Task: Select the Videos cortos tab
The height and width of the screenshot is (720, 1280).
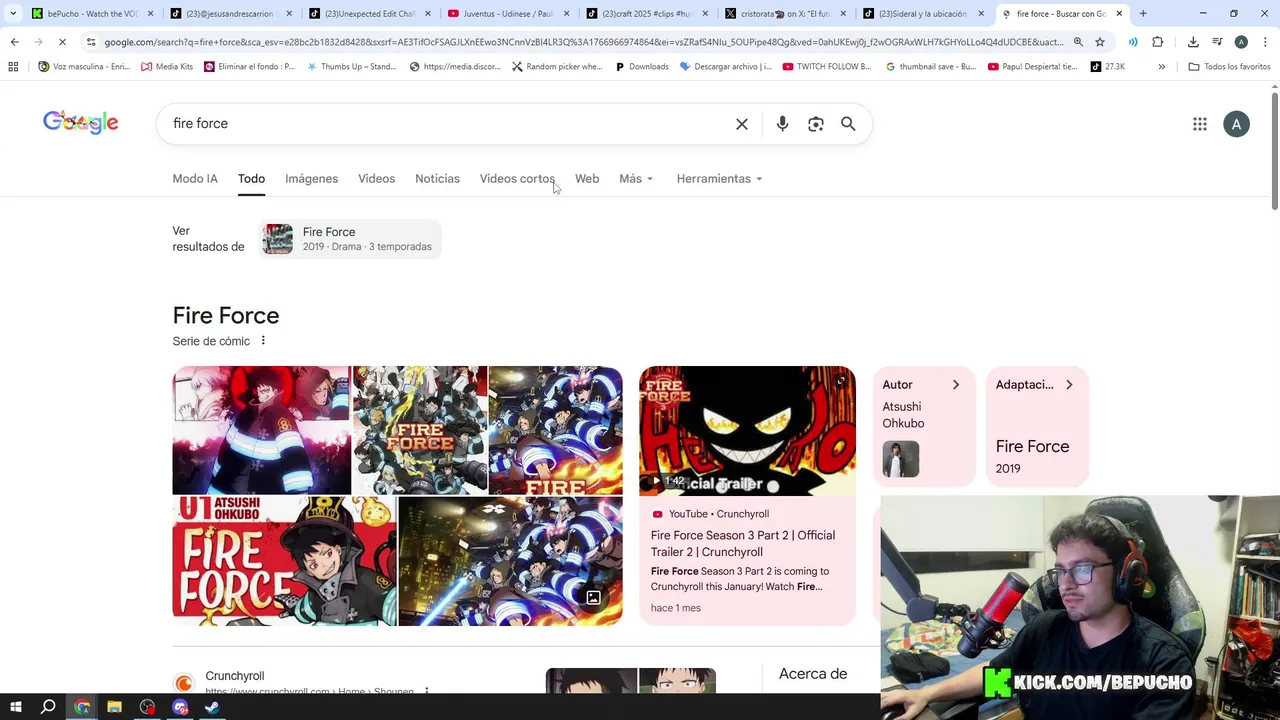Action: click(x=517, y=179)
